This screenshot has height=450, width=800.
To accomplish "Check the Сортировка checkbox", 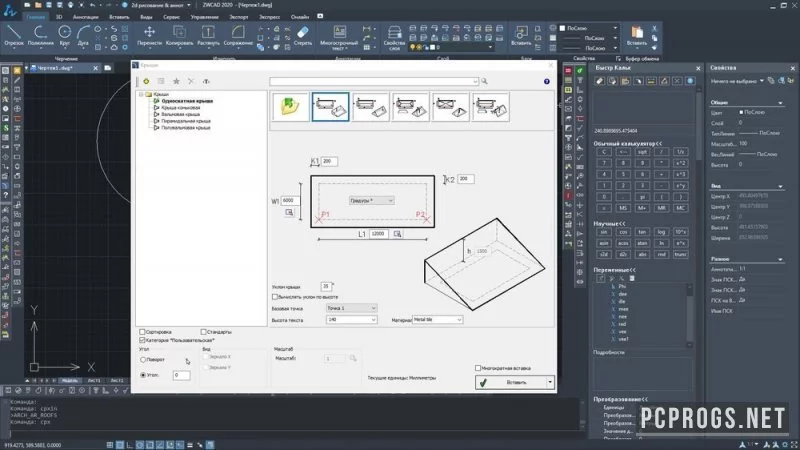I will coord(142,332).
